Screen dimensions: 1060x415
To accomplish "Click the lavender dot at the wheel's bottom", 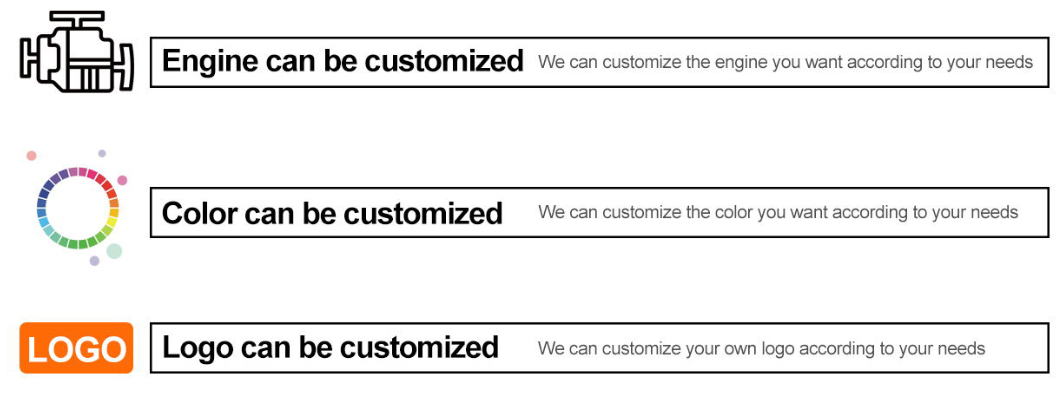I will (94, 261).
